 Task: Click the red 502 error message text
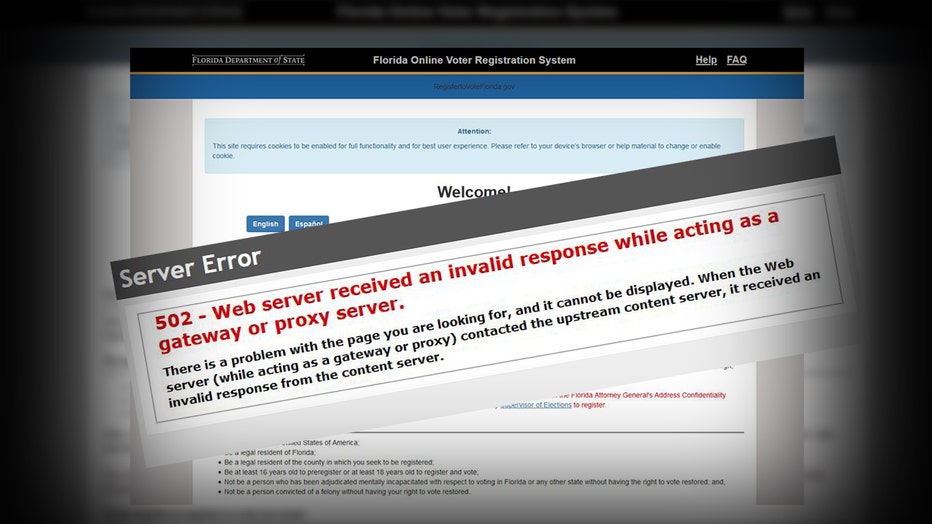pyautogui.click(x=467, y=280)
